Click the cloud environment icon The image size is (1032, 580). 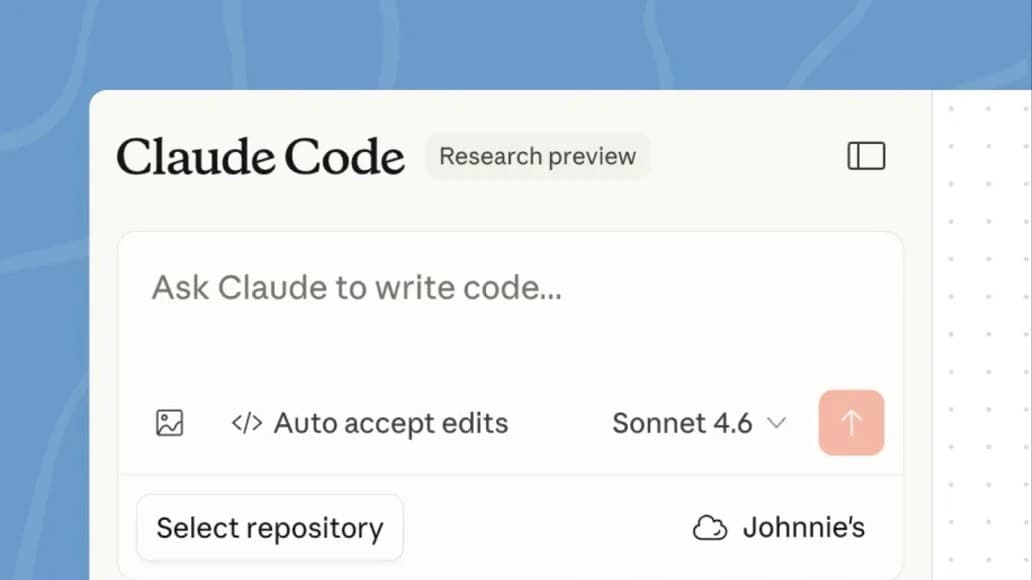click(710, 528)
